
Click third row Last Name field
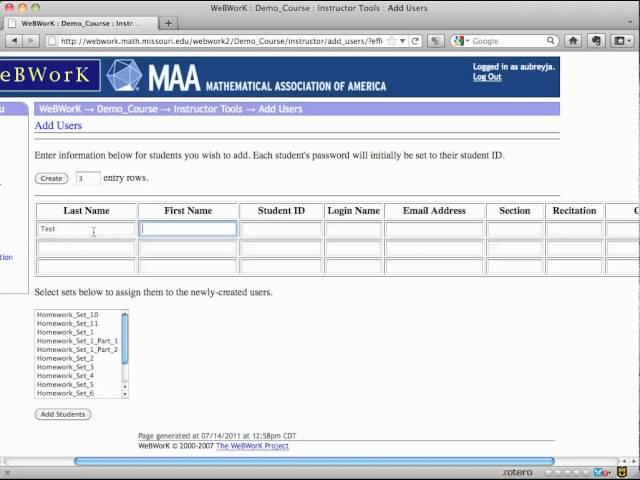click(x=86, y=266)
